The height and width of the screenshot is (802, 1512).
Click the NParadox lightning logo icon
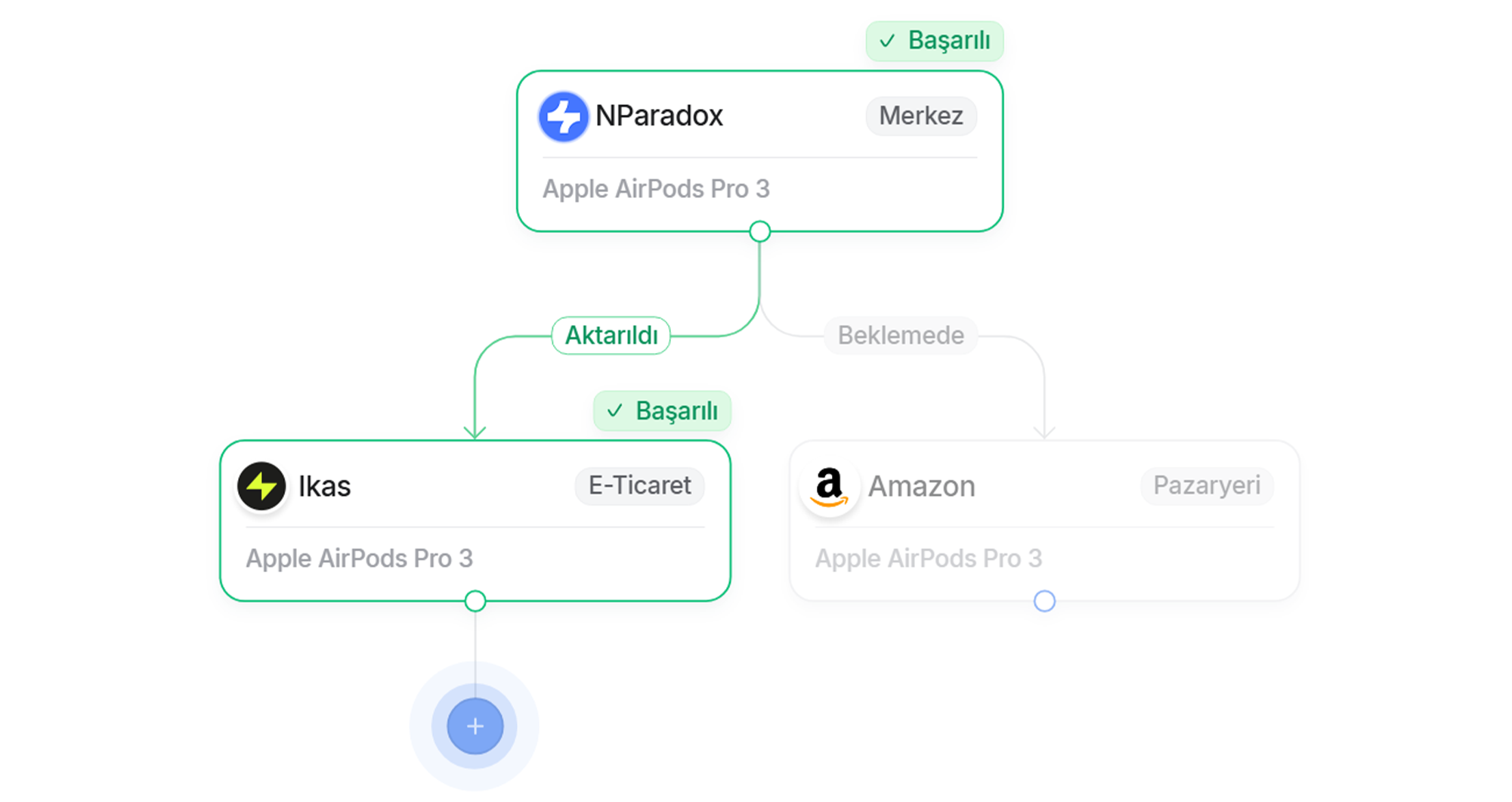(x=563, y=116)
